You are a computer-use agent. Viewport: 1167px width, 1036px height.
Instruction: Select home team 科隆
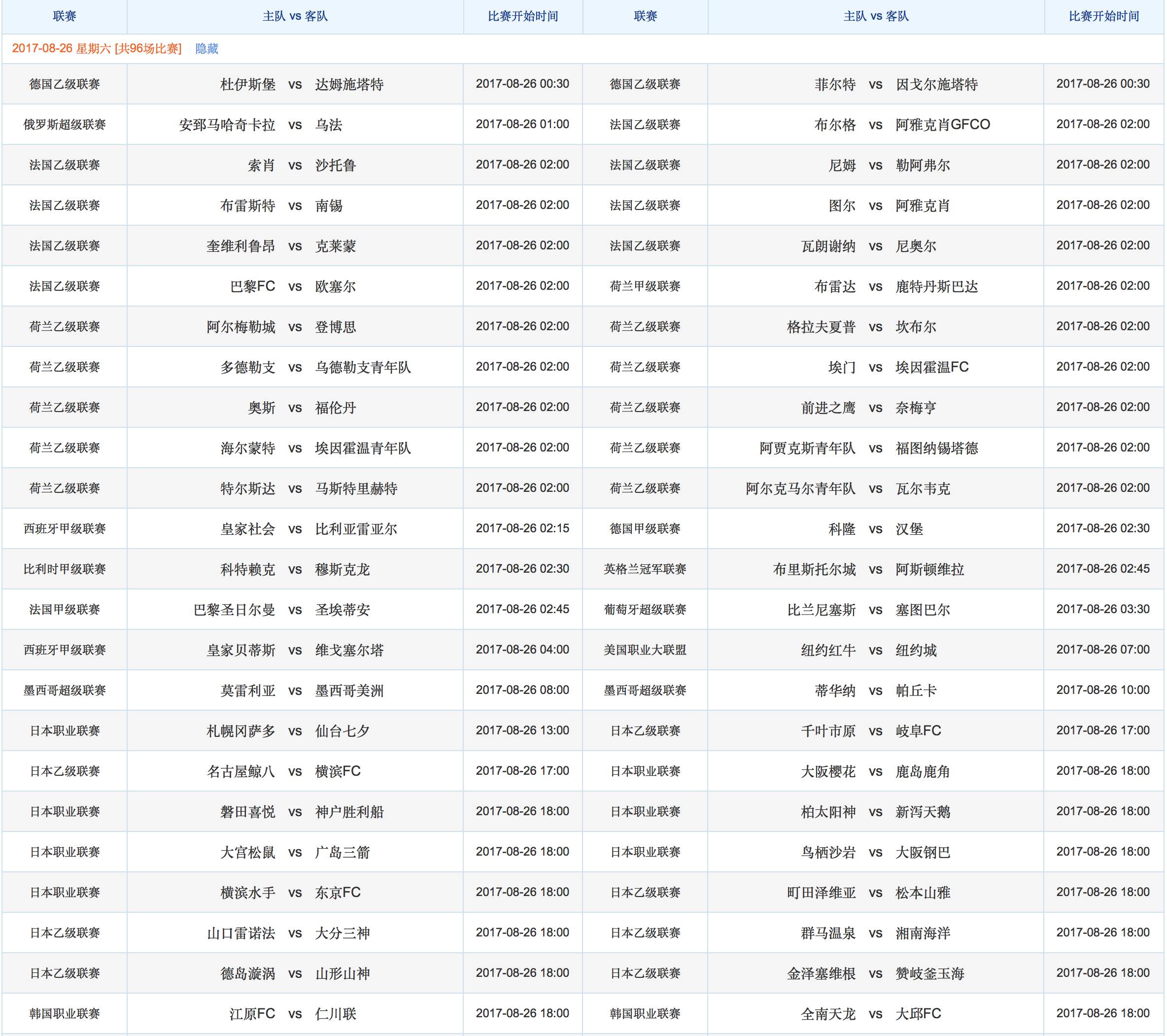[842, 529]
